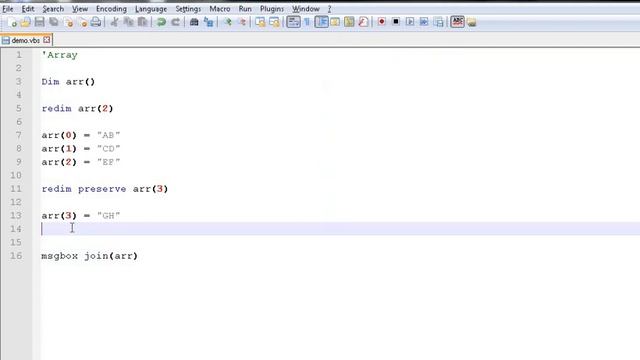Open the Run menu

click(245, 9)
